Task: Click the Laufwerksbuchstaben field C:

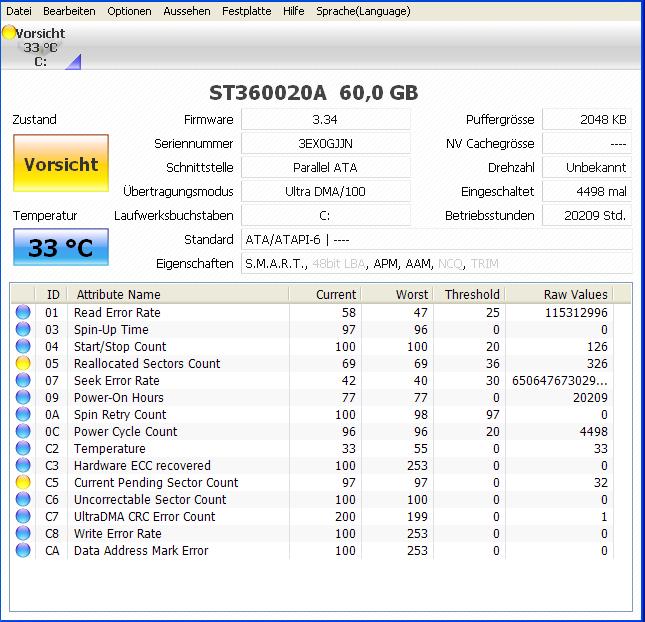Action: [325, 215]
